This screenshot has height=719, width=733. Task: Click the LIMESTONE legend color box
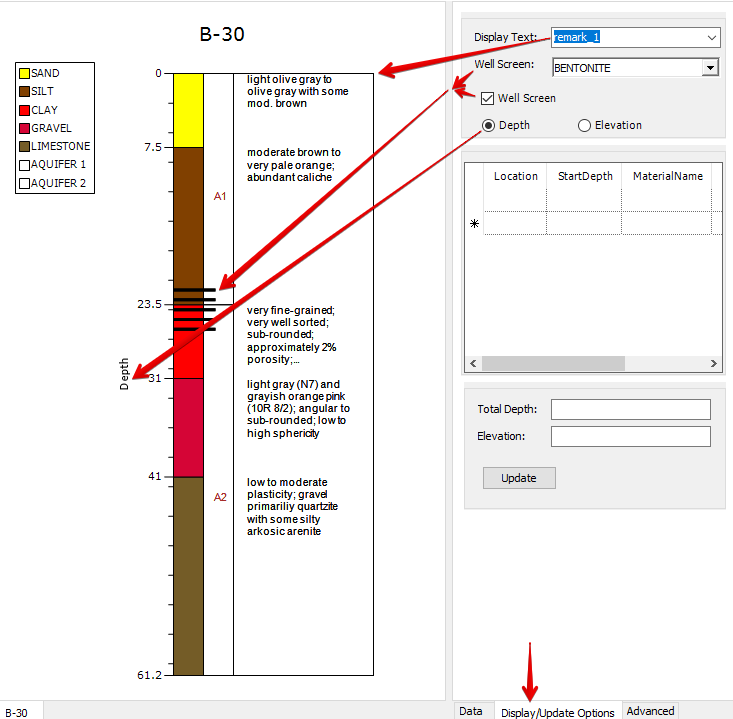click(24, 147)
